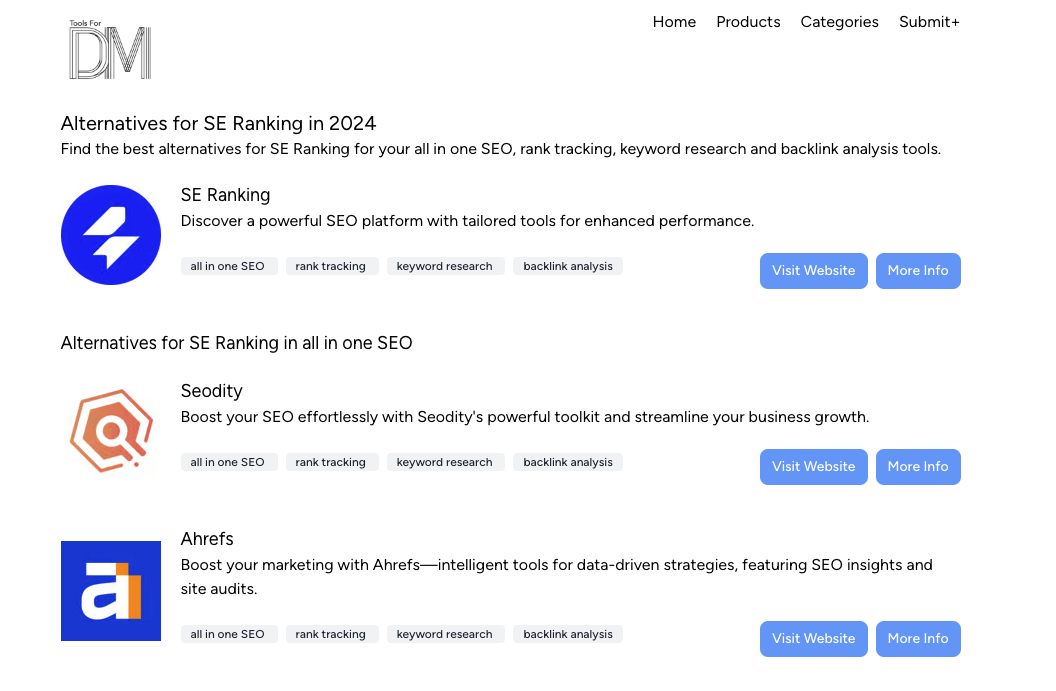Click Seodity's "keyword research" tag
Viewport: 1056px width, 691px height.
[445, 462]
